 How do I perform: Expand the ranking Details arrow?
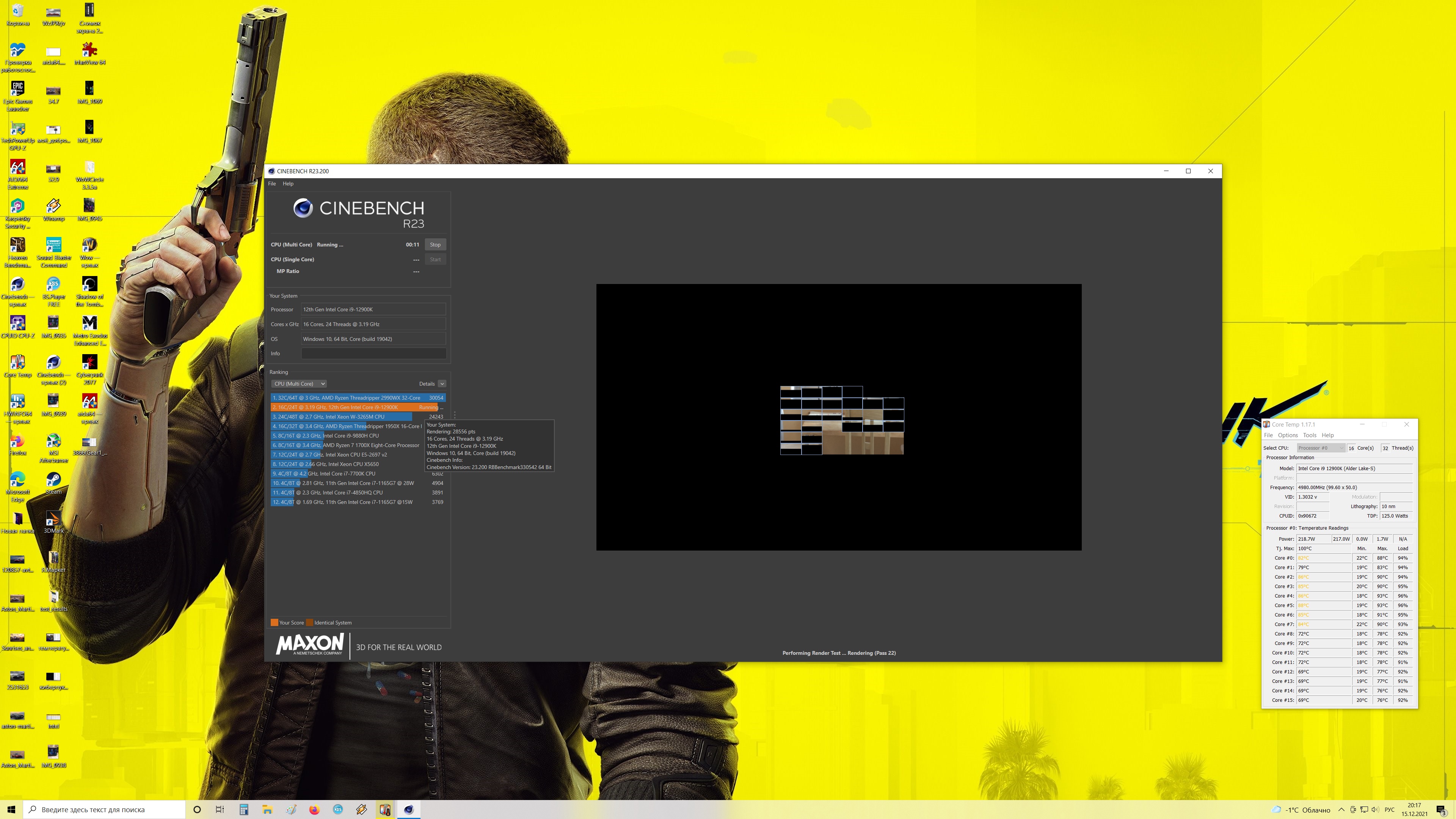point(442,384)
